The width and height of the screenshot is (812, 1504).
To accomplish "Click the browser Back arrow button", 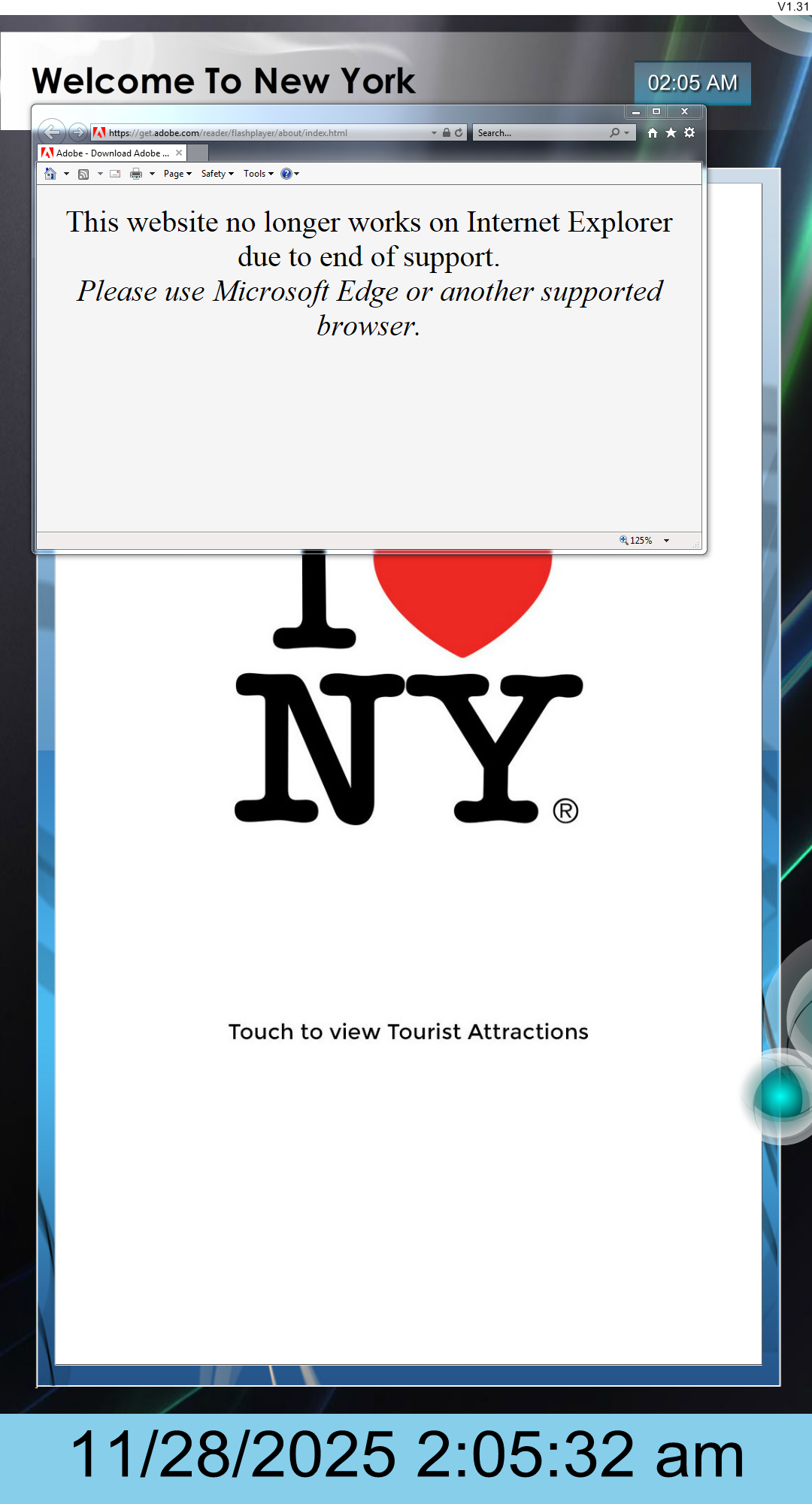I will 51,132.
